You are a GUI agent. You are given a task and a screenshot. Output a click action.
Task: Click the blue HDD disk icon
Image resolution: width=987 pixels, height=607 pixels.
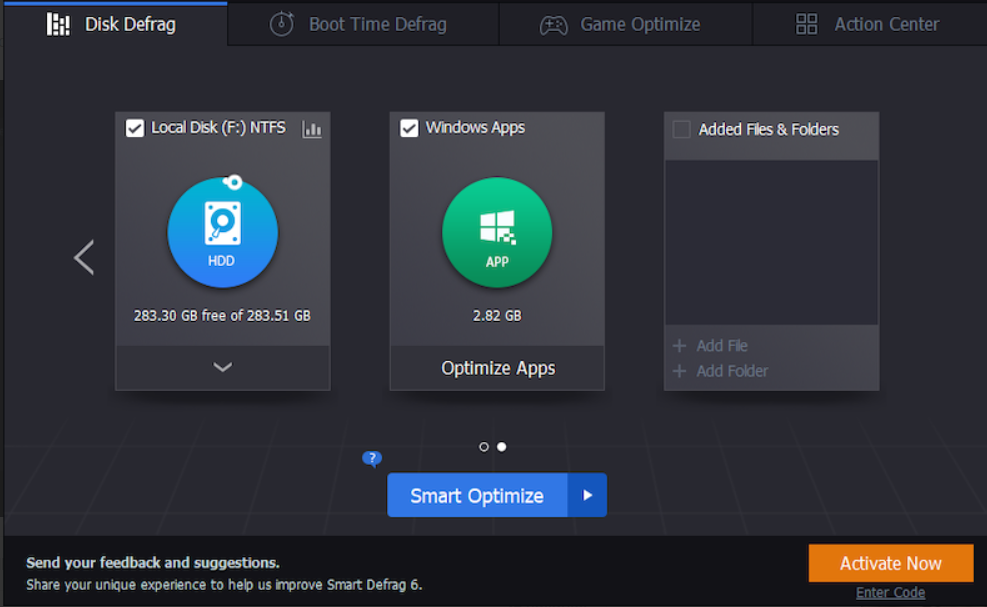coord(222,233)
